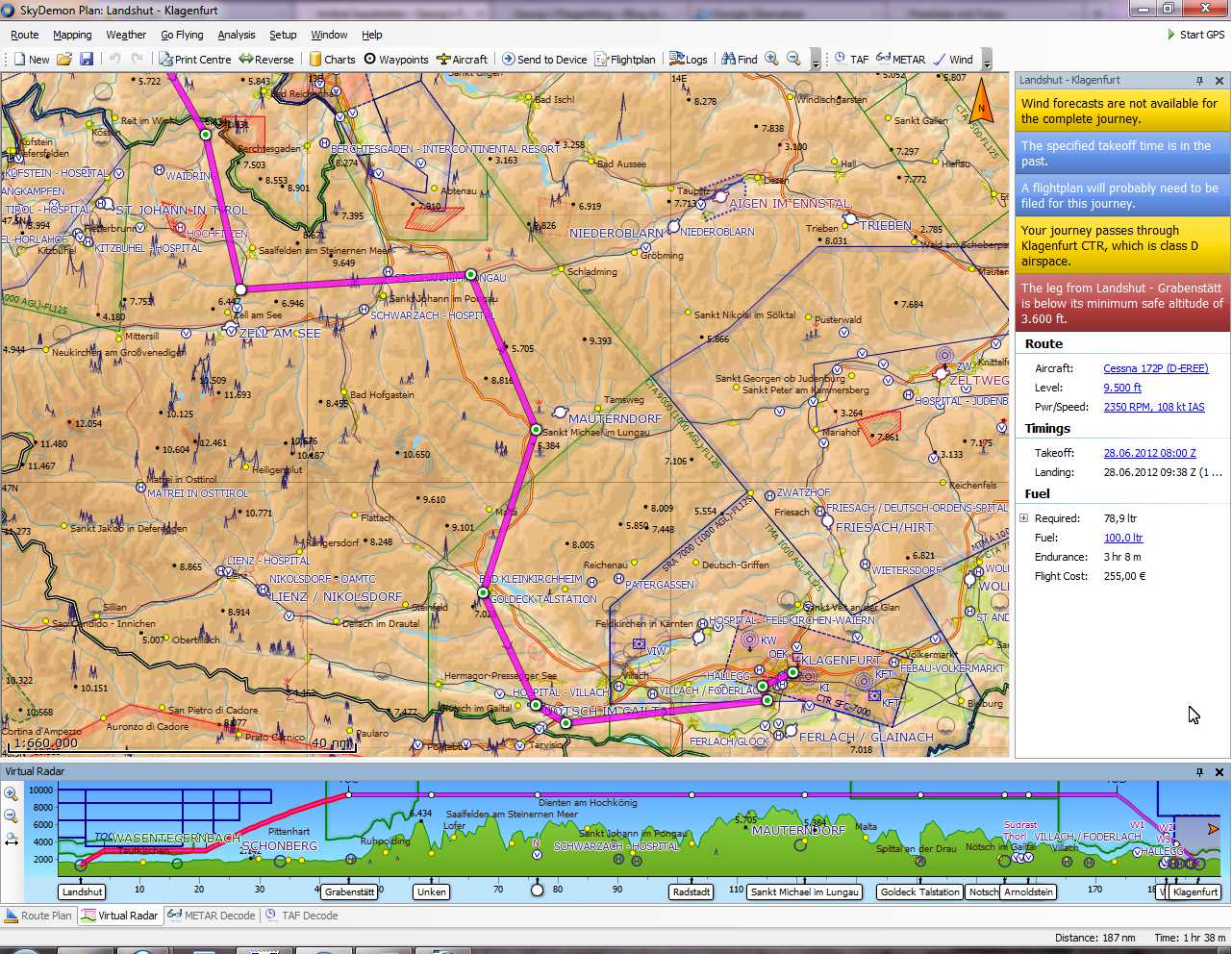The height and width of the screenshot is (954, 1232).
Task: Select Radstadt label in radar profile
Action: pyautogui.click(x=691, y=891)
